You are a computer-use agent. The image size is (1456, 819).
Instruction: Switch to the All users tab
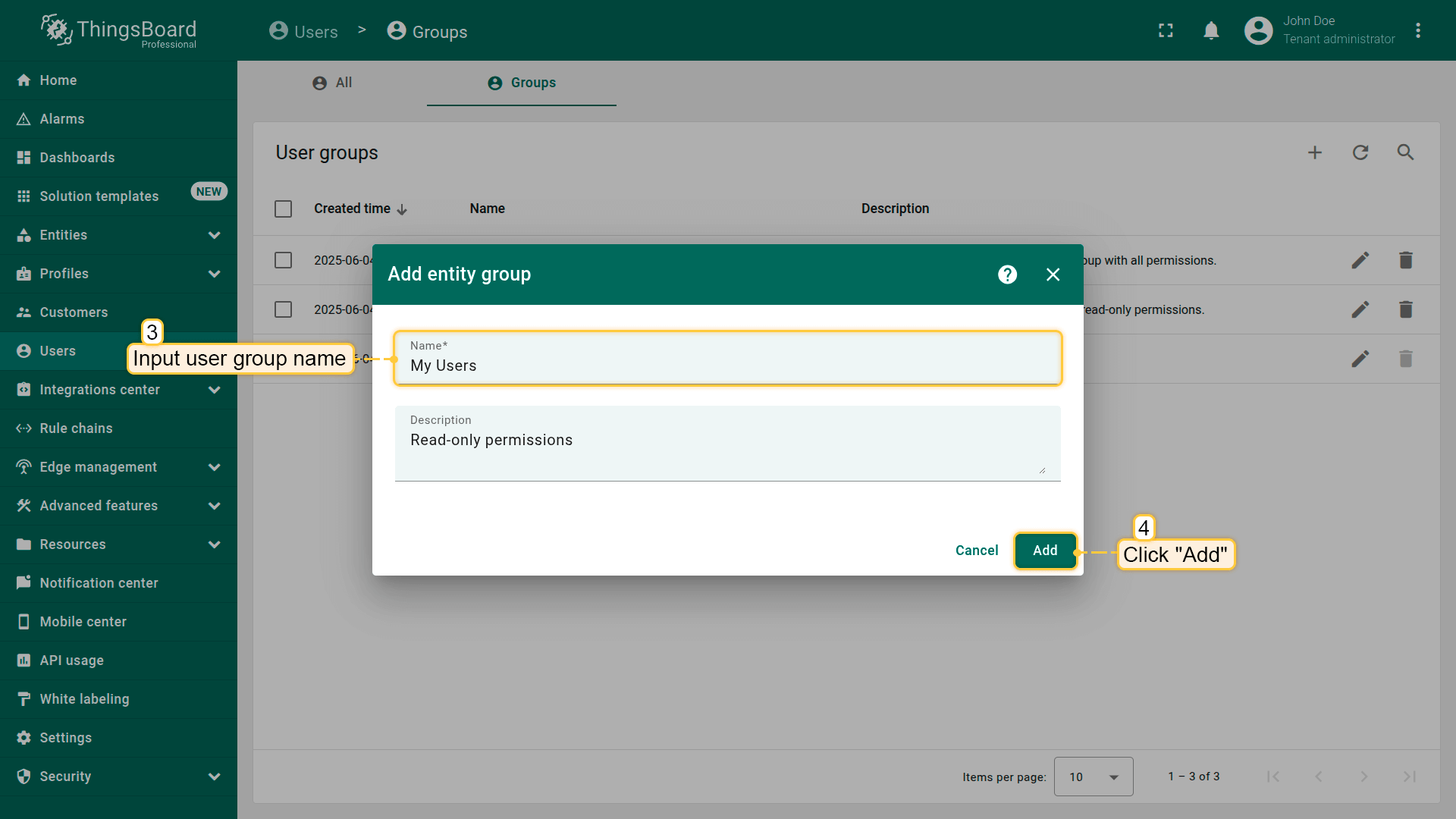(332, 83)
